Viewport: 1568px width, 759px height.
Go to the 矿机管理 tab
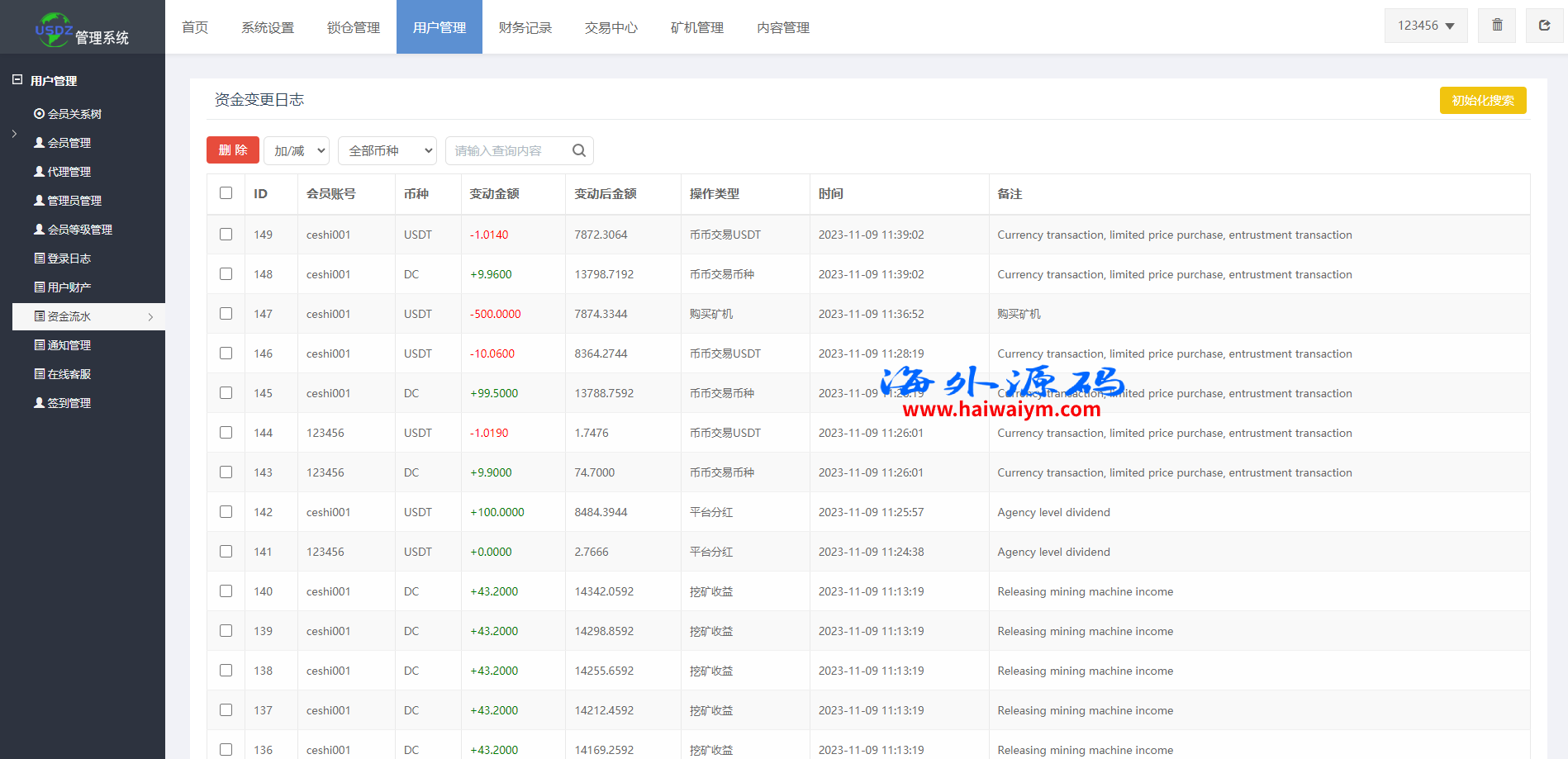click(x=697, y=27)
